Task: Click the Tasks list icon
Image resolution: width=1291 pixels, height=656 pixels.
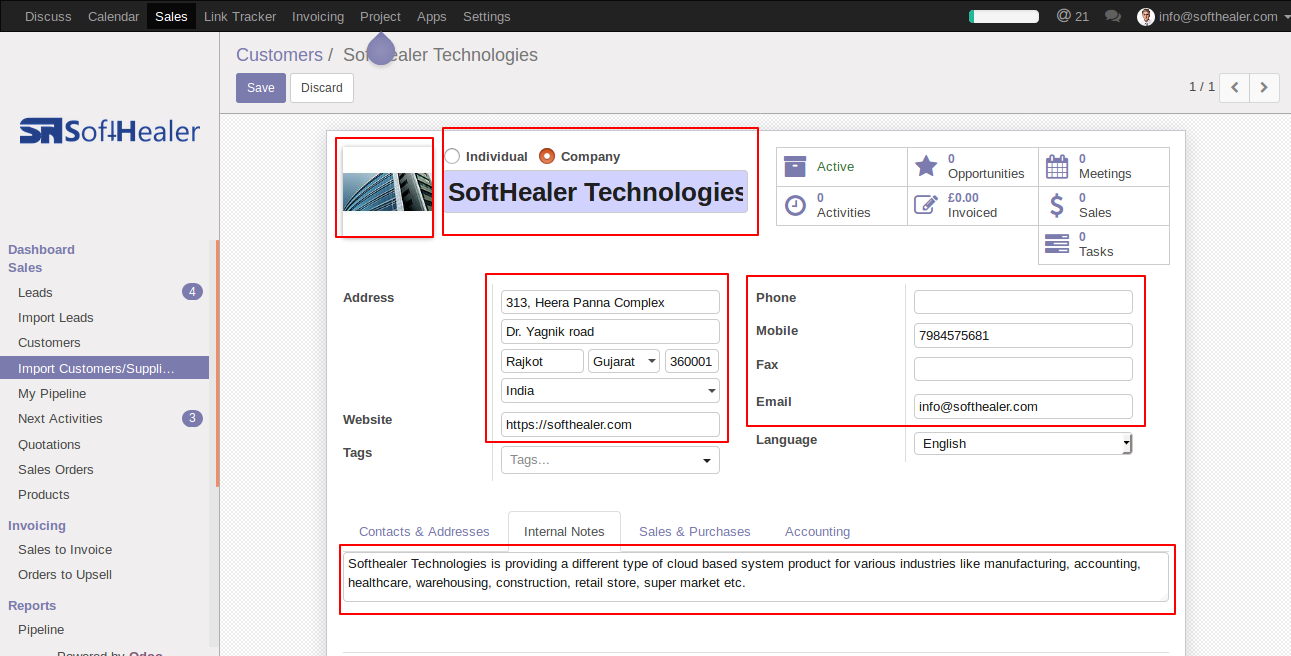Action: click(1057, 244)
